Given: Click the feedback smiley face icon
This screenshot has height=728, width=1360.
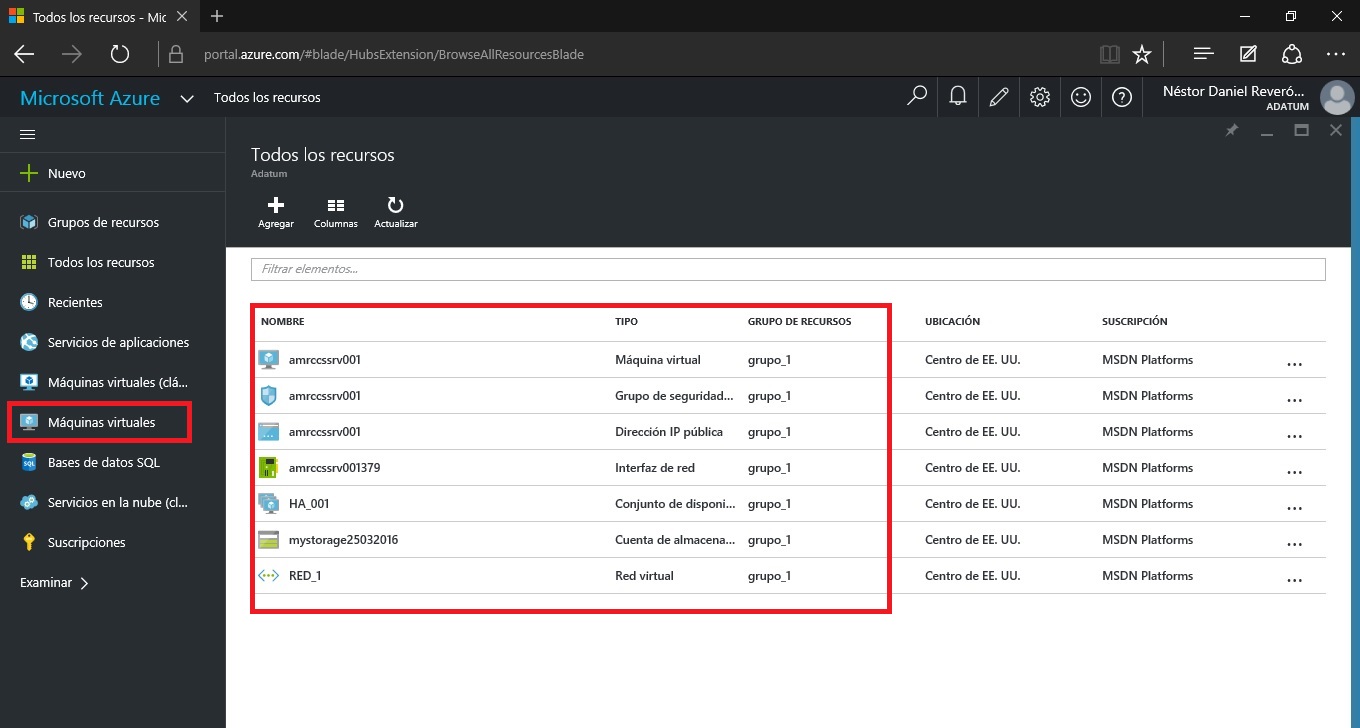Looking at the screenshot, I should coord(1081,97).
